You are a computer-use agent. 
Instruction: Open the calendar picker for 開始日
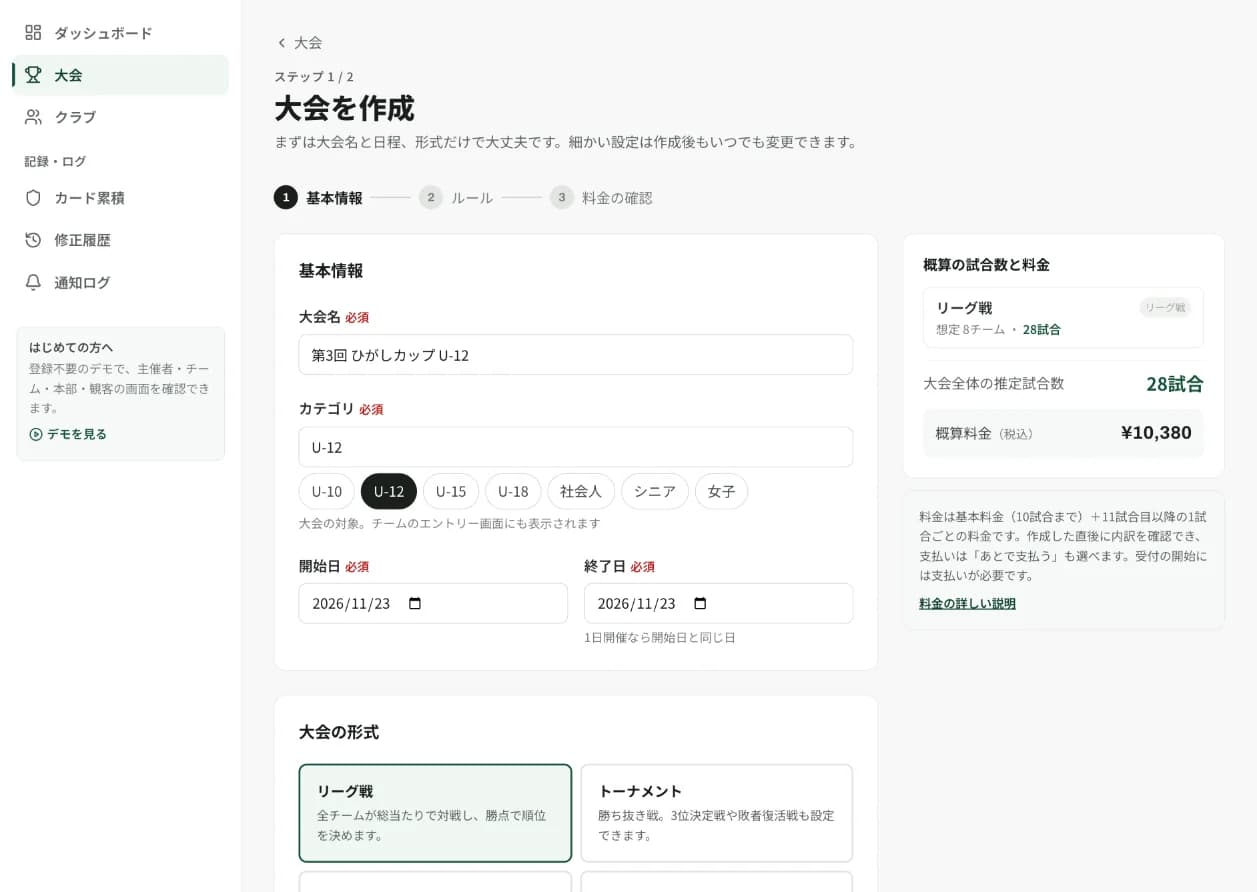click(416, 604)
